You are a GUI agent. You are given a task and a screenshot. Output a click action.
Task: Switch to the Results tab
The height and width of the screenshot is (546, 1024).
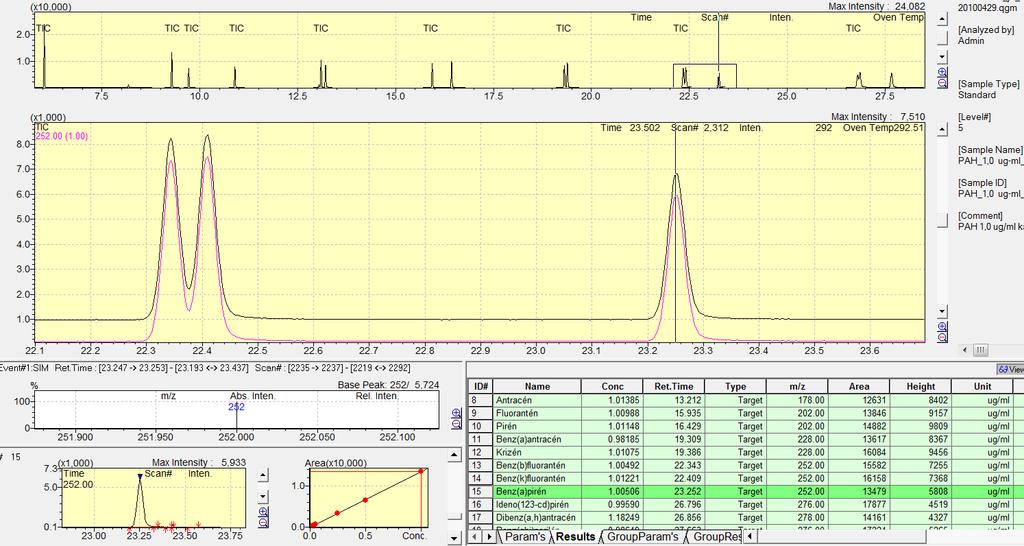click(x=575, y=537)
